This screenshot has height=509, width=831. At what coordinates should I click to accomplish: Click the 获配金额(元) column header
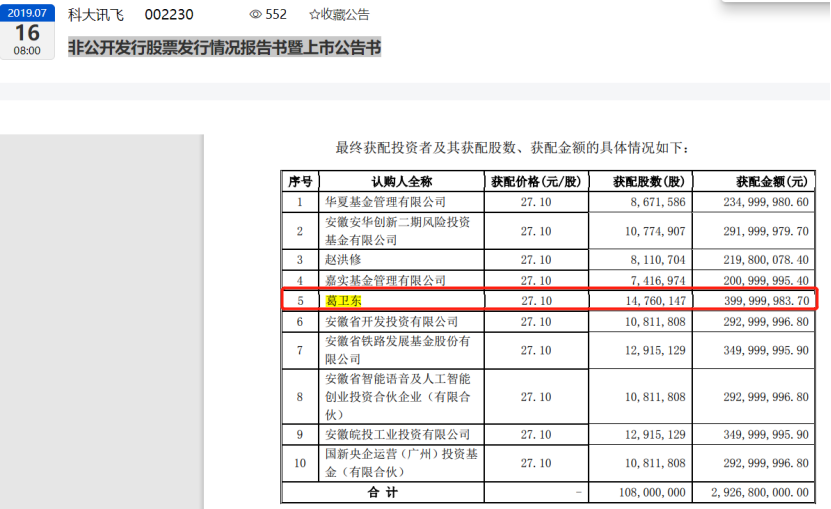(757, 182)
